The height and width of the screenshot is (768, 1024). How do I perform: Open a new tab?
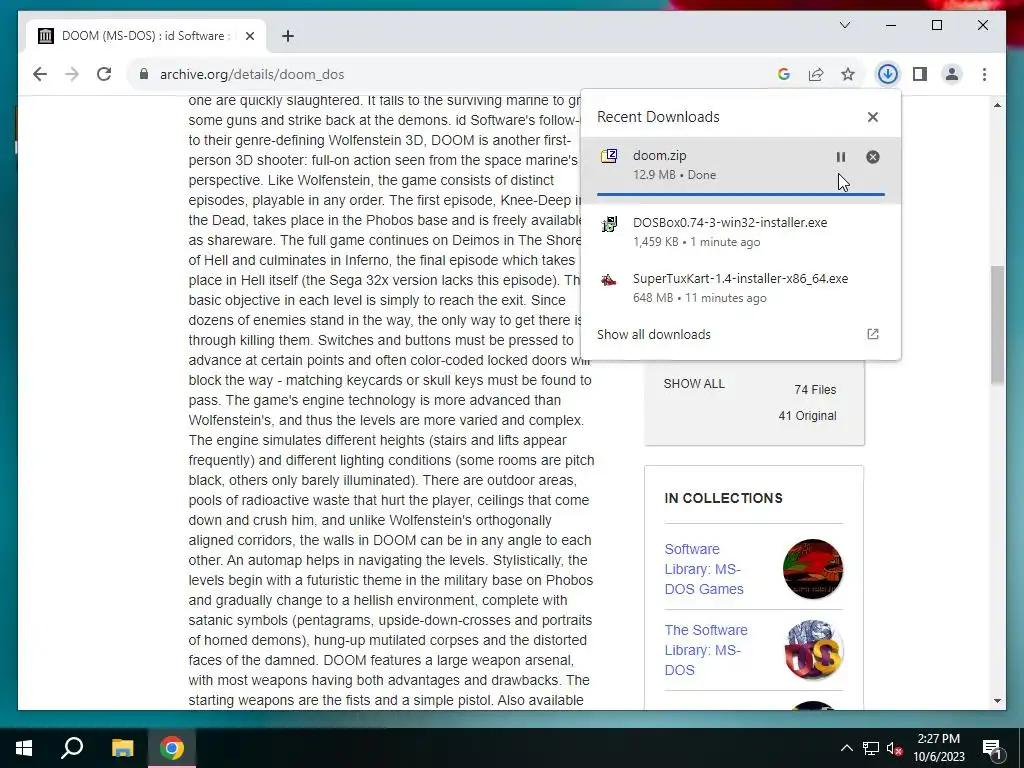(x=288, y=36)
